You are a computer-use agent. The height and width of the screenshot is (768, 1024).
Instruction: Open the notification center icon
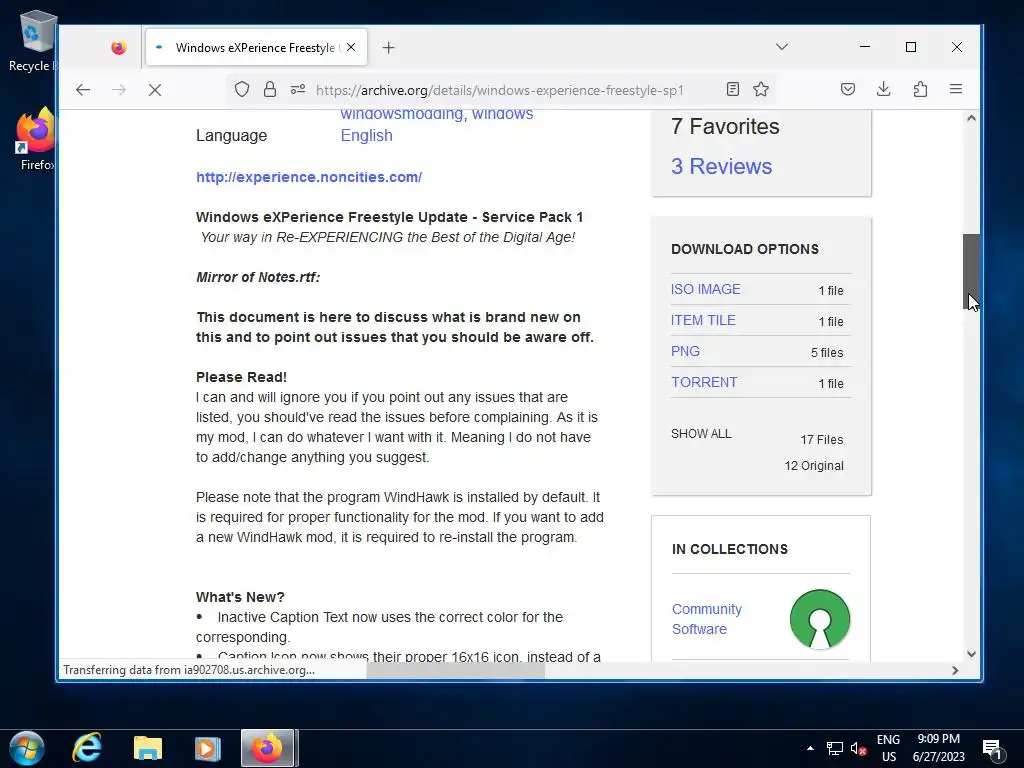(x=993, y=750)
